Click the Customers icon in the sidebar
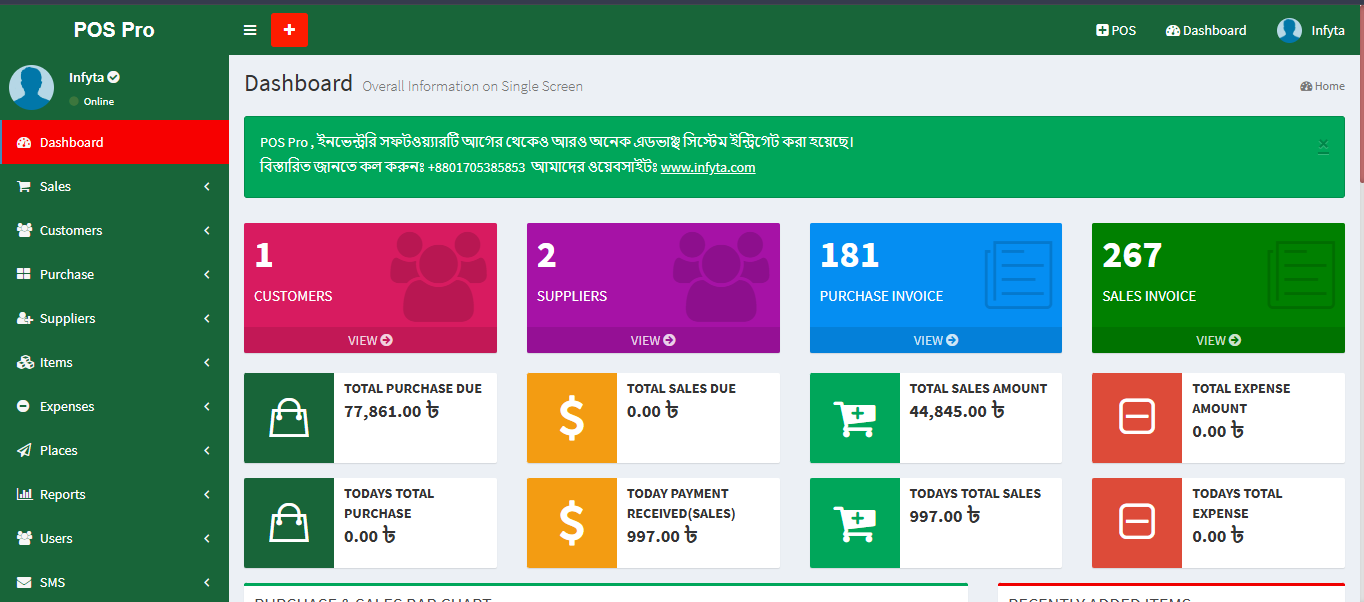 24,230
